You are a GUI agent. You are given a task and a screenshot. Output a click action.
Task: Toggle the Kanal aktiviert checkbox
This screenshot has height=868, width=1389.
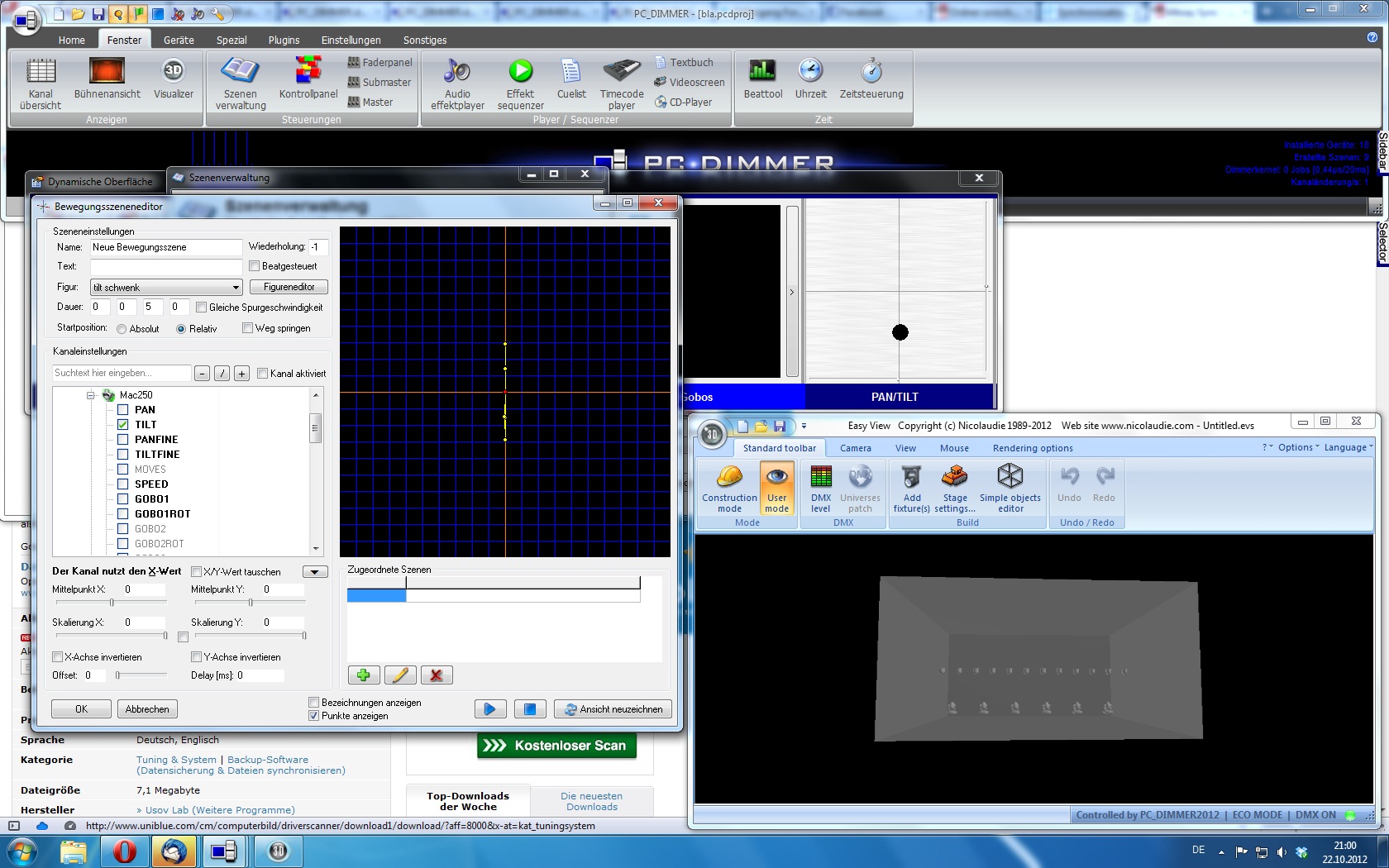coord(262,374)
